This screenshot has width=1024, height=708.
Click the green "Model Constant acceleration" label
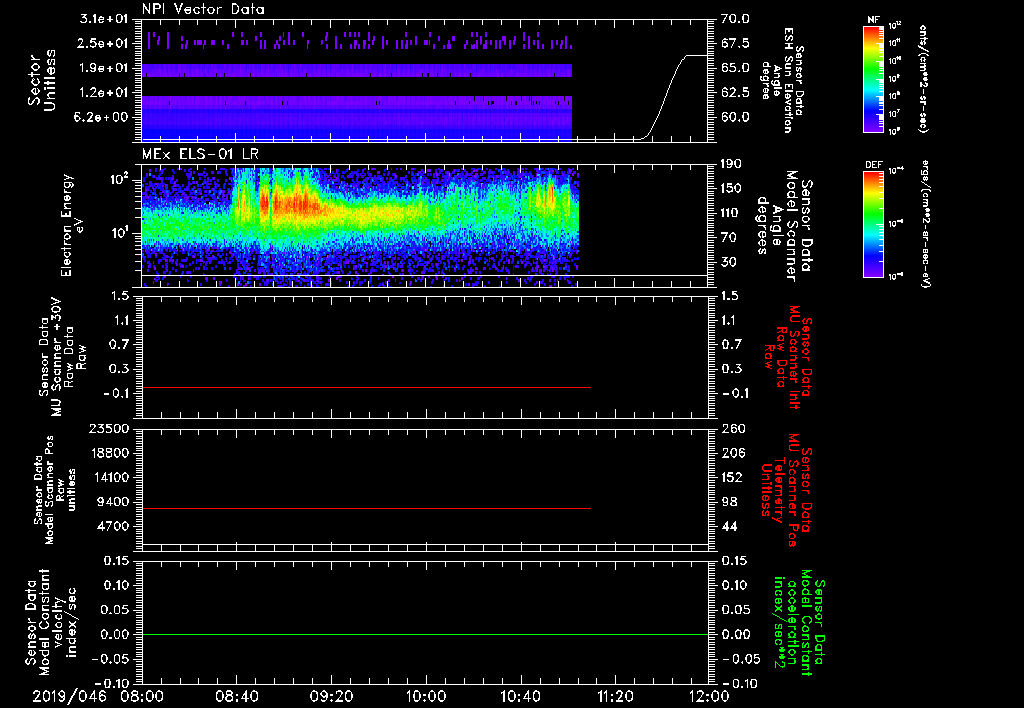(x=798, y=622)
